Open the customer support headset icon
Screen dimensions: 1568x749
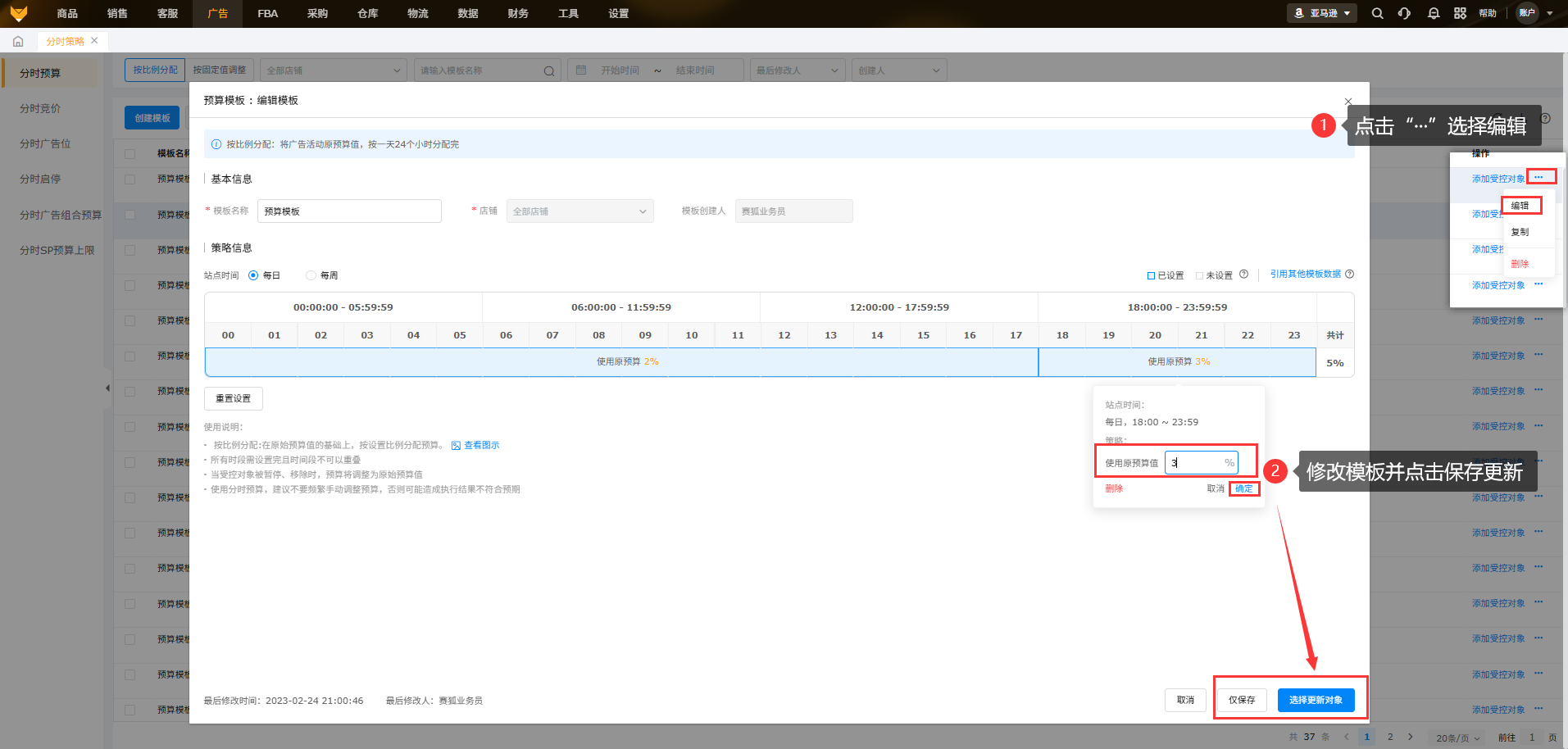(1404, 13)
